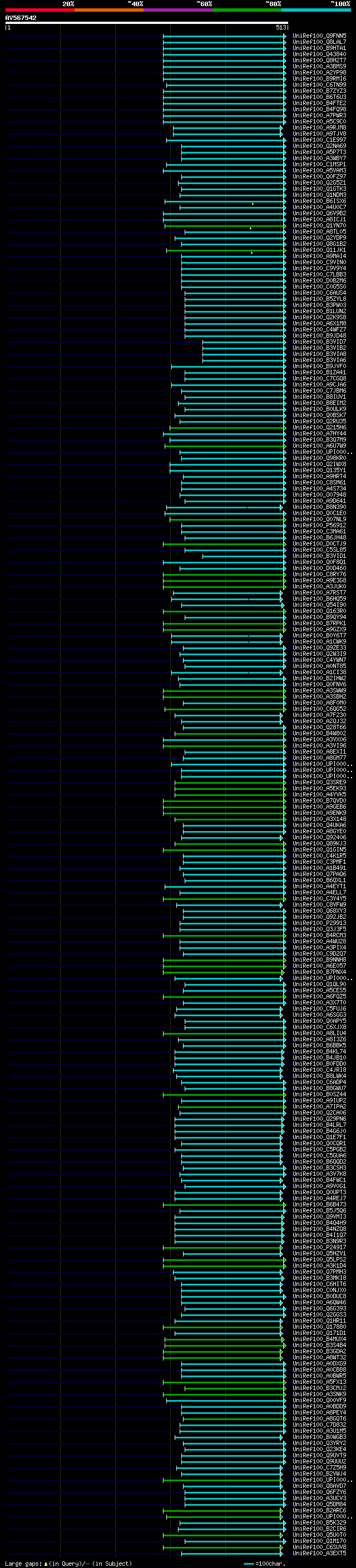Select the UniRef100_Q6V9B2 label

click(x=319, y=213)
